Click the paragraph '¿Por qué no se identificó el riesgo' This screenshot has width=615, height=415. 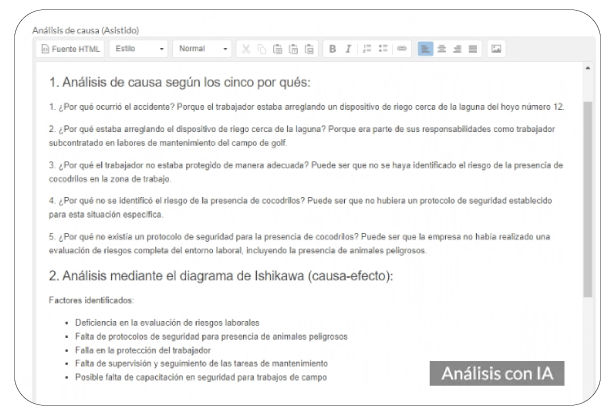[x=300, y=208]
